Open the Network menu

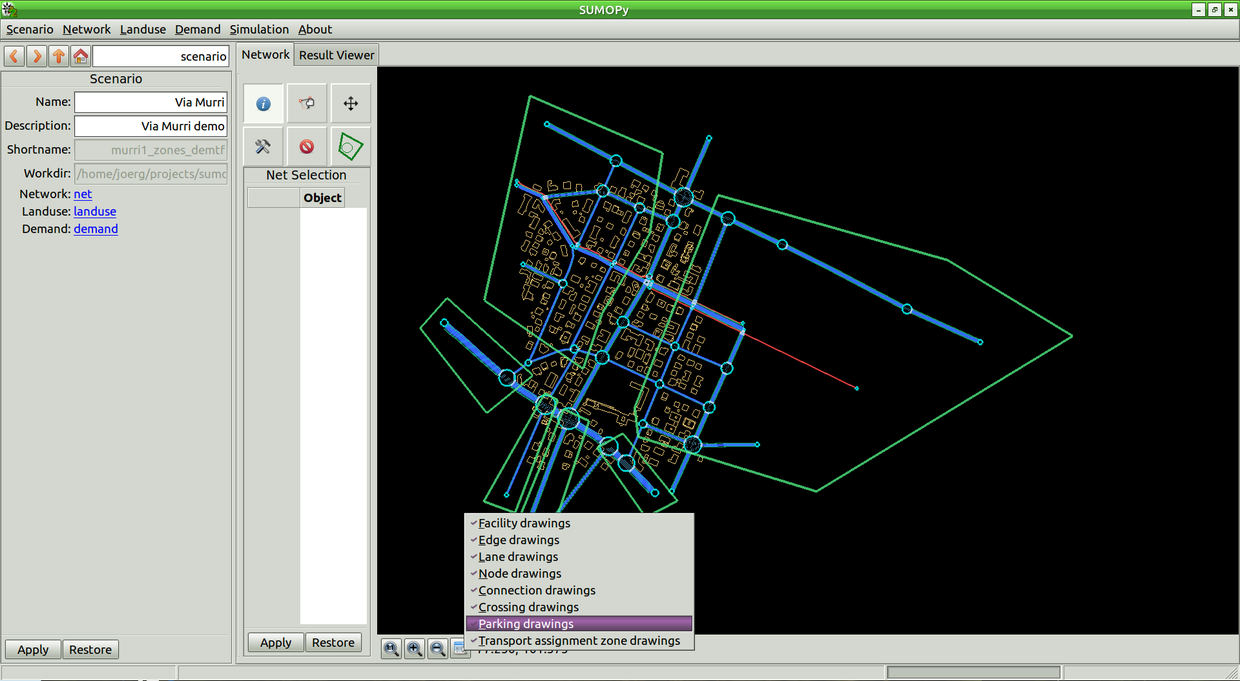pyautogui.click(x=87, y=29)
